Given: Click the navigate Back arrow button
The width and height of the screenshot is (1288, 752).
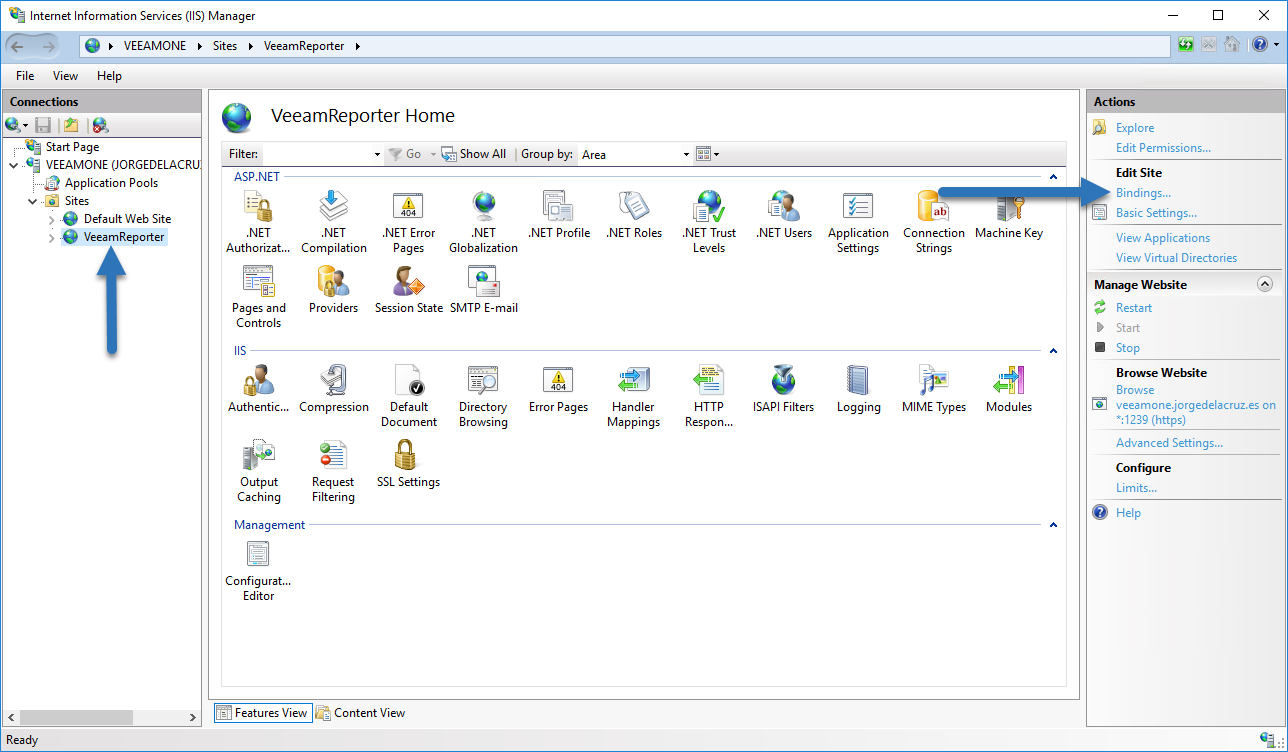Looking at the screenshot, I should coord(18,46).
